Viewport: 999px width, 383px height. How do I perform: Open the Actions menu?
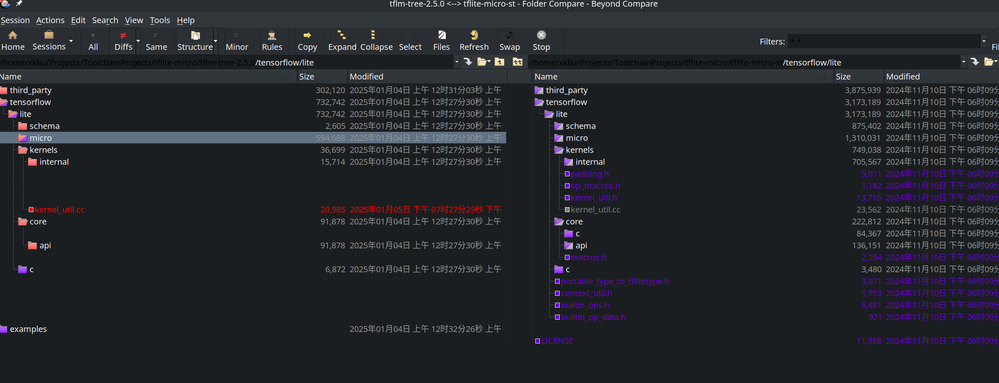pos(50,20)
